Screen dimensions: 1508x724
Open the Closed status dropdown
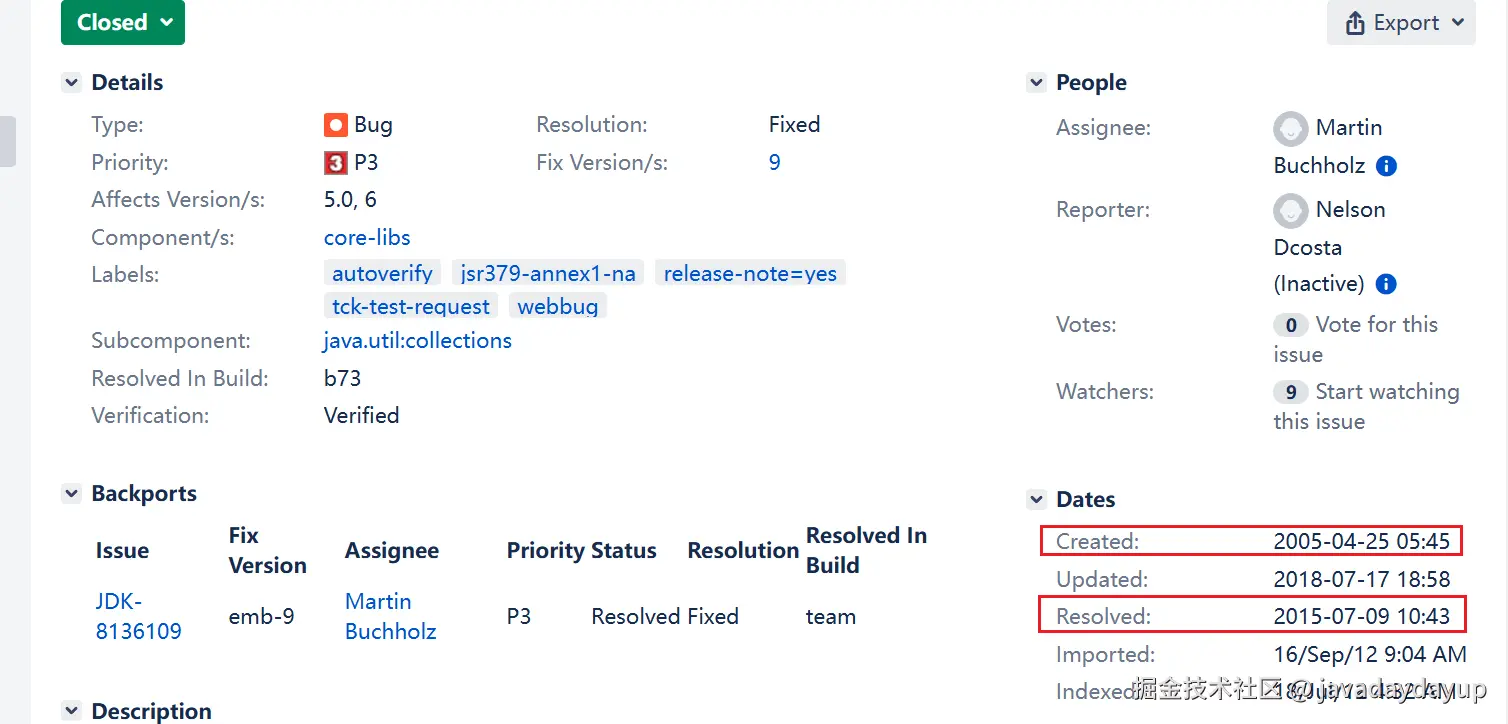[122, 22]
